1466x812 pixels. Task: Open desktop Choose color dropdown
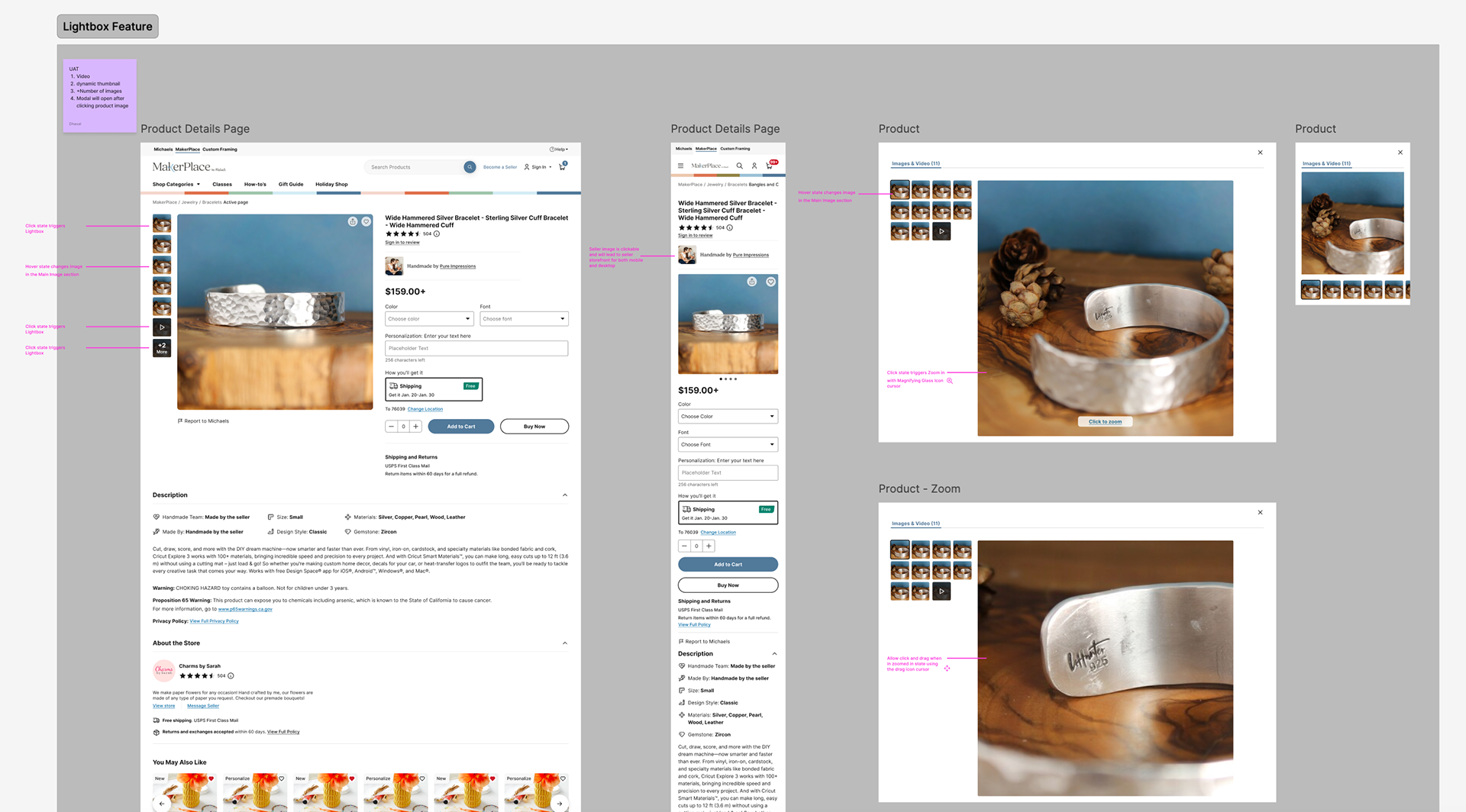(429, 319)
